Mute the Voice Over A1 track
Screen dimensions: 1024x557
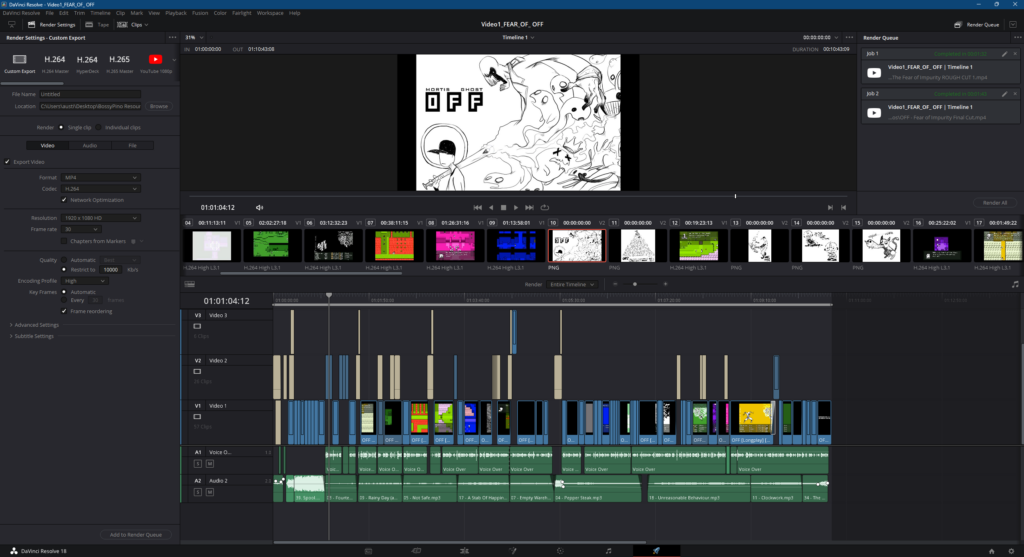pos(208,464)
